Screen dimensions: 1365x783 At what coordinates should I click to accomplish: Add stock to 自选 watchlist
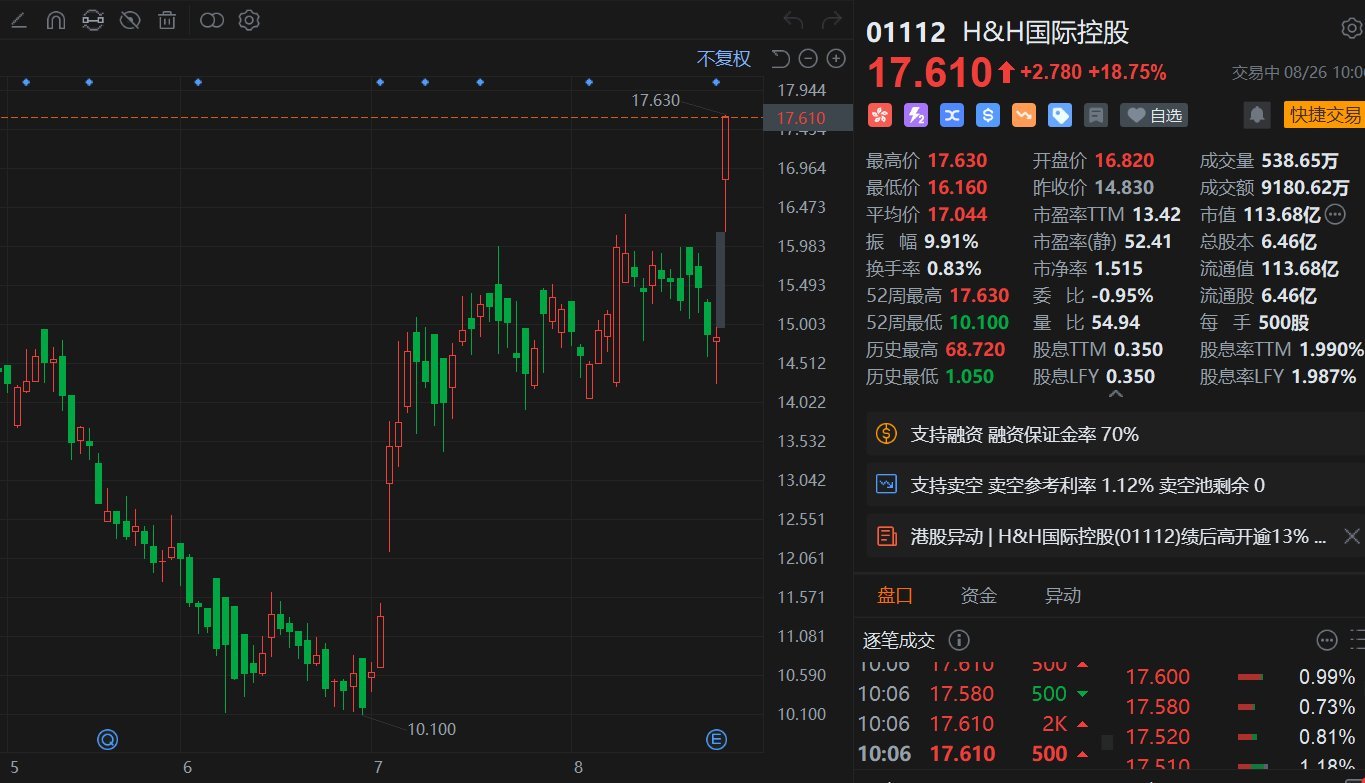pos(1154,116)
